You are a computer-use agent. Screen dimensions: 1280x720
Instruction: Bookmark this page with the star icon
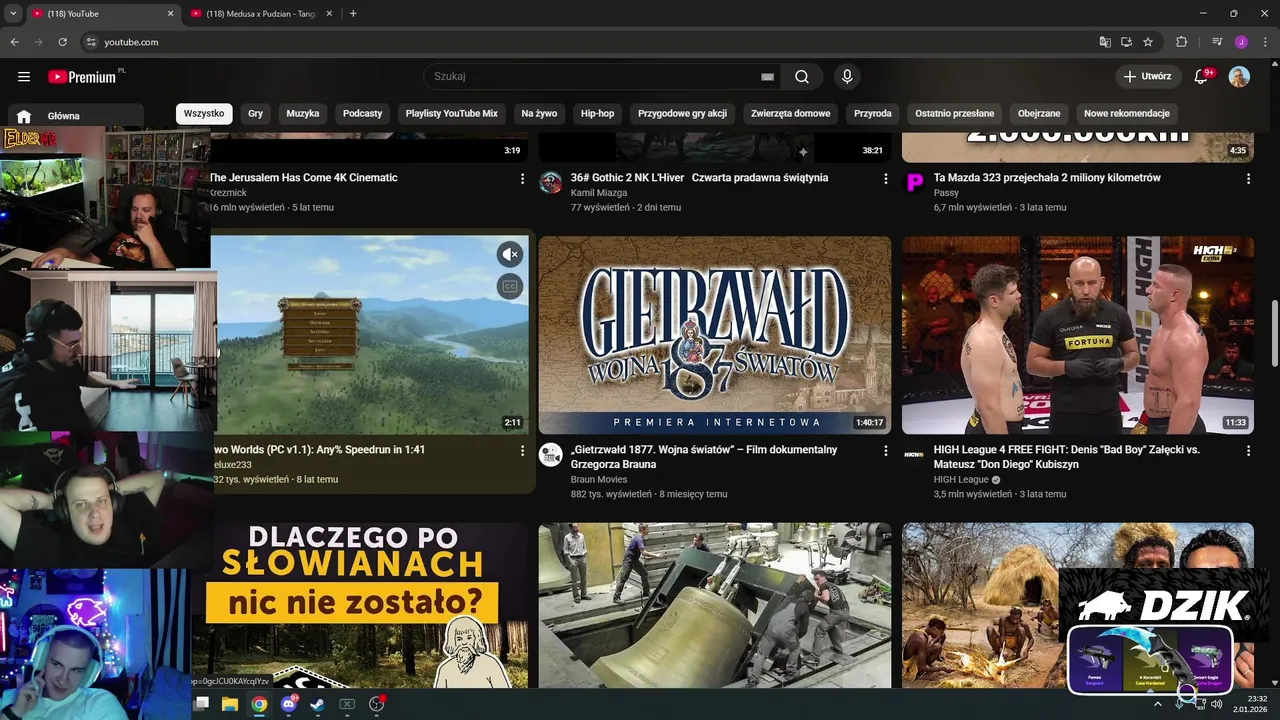tap(1148, 42)
